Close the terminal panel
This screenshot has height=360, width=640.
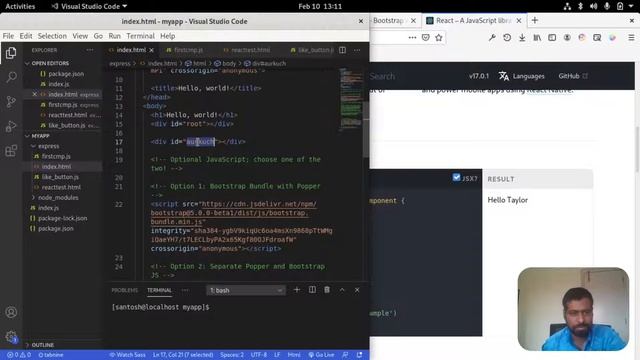pos(357,290)
